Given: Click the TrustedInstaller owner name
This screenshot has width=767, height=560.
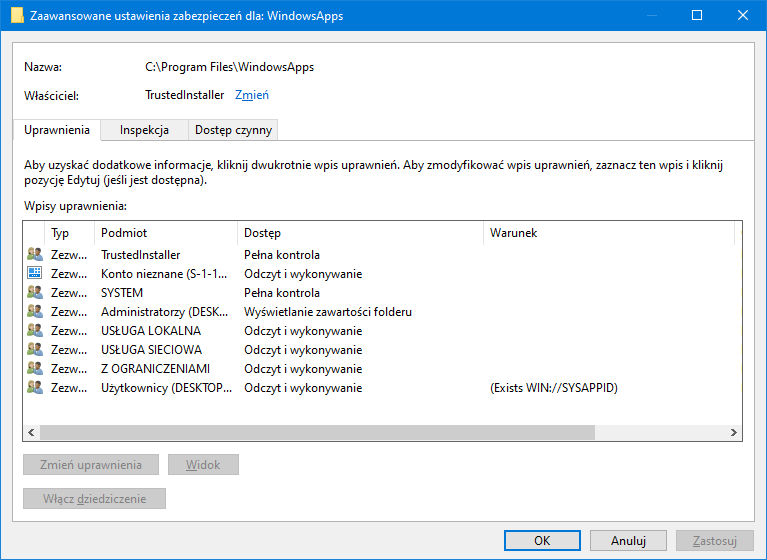Looking at the screenshot, I should click(184, 95).
